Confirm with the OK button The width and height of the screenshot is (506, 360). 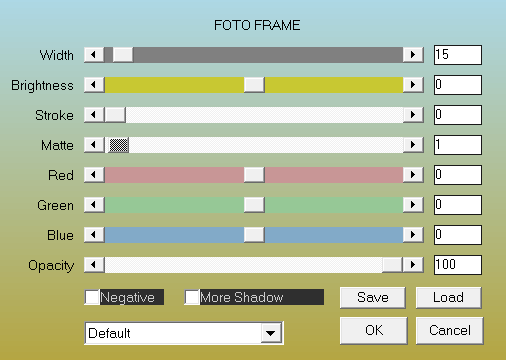374,330
